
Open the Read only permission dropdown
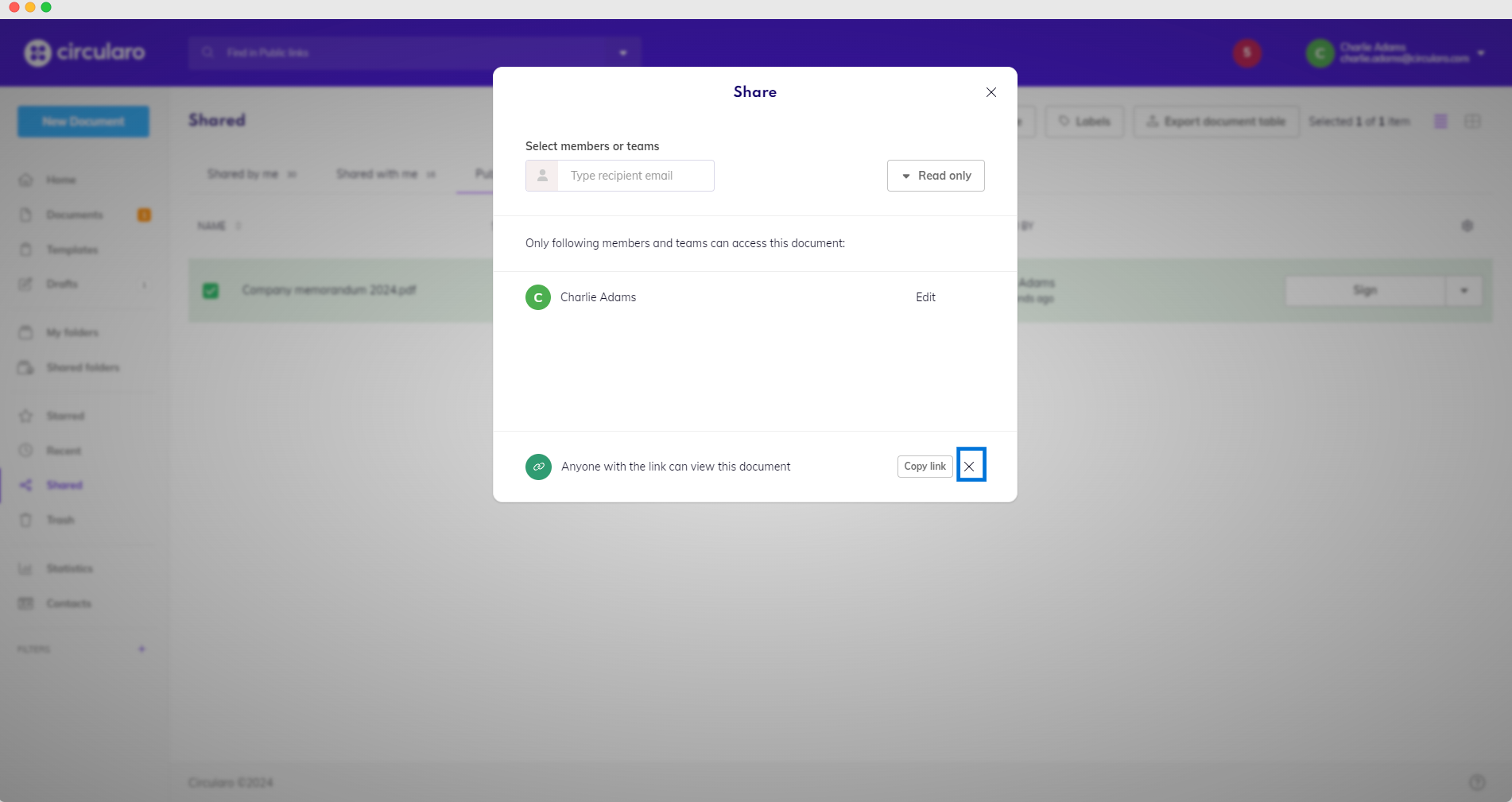tap(936, 176)
